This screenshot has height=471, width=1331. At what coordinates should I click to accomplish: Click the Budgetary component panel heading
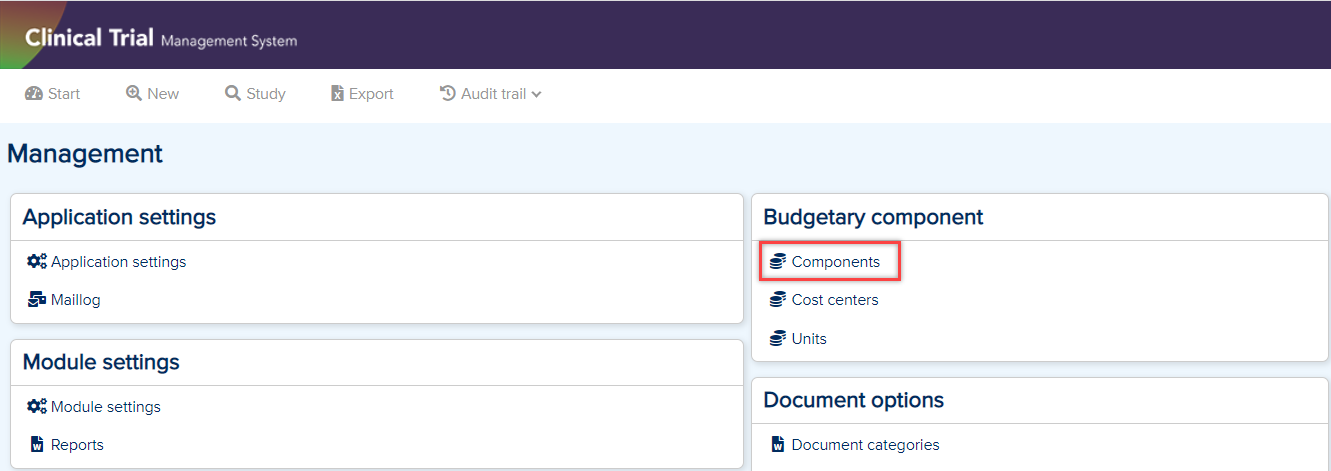[x=873, y=217]
